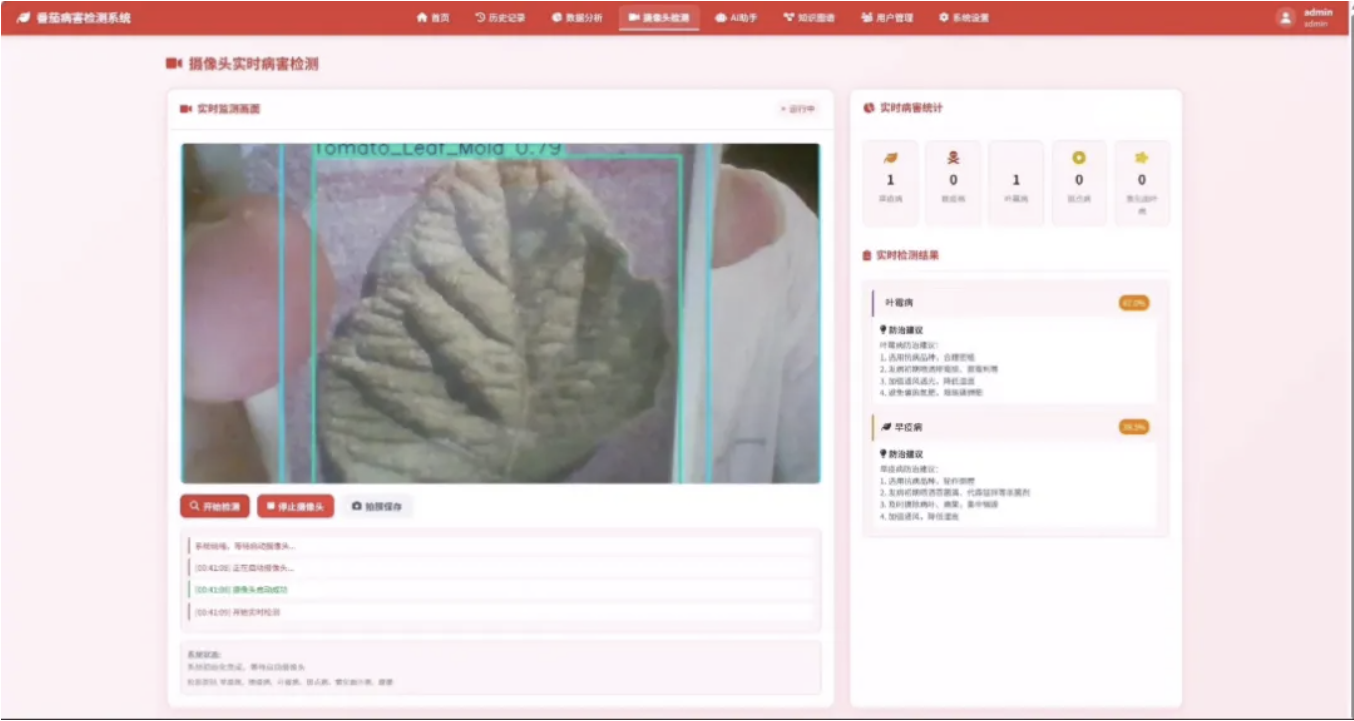Click the live camera feed image
The height and width of the screenshot is (721, 1354).
pyautogui.click(x=500, y=313)
